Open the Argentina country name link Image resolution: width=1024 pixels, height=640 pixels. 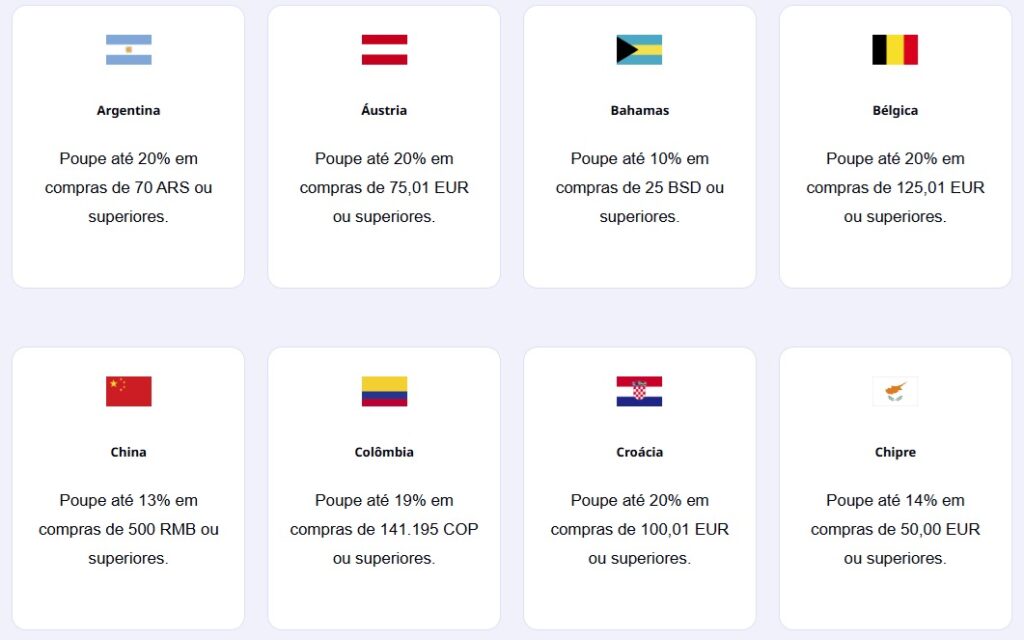point(128,111)
